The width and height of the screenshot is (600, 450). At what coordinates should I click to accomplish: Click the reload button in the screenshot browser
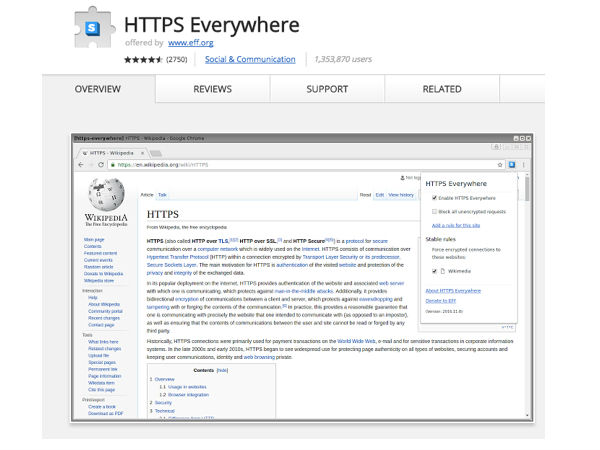(x=101, y=165)
